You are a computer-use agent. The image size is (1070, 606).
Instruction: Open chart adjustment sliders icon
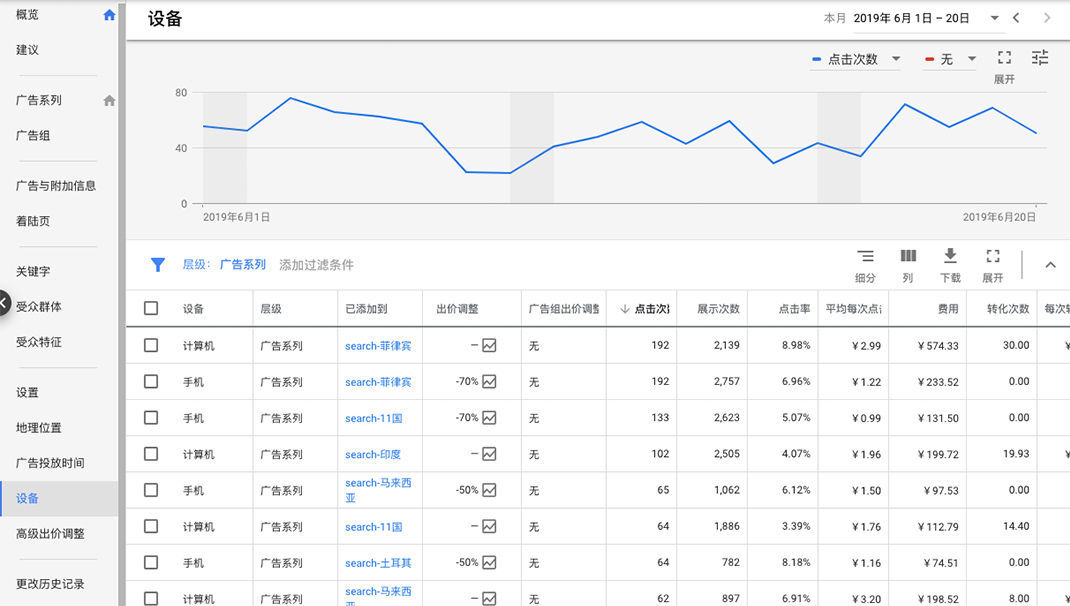pos(1040,58)
